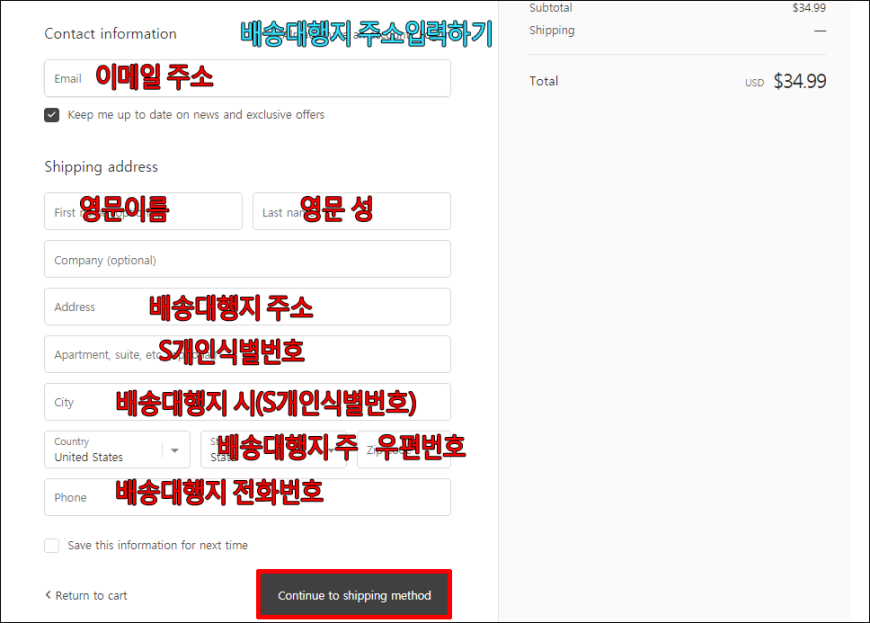This screenshot has width=870, height=623.
Task: Click the Shipping address heading
Action: pos(101,167)
